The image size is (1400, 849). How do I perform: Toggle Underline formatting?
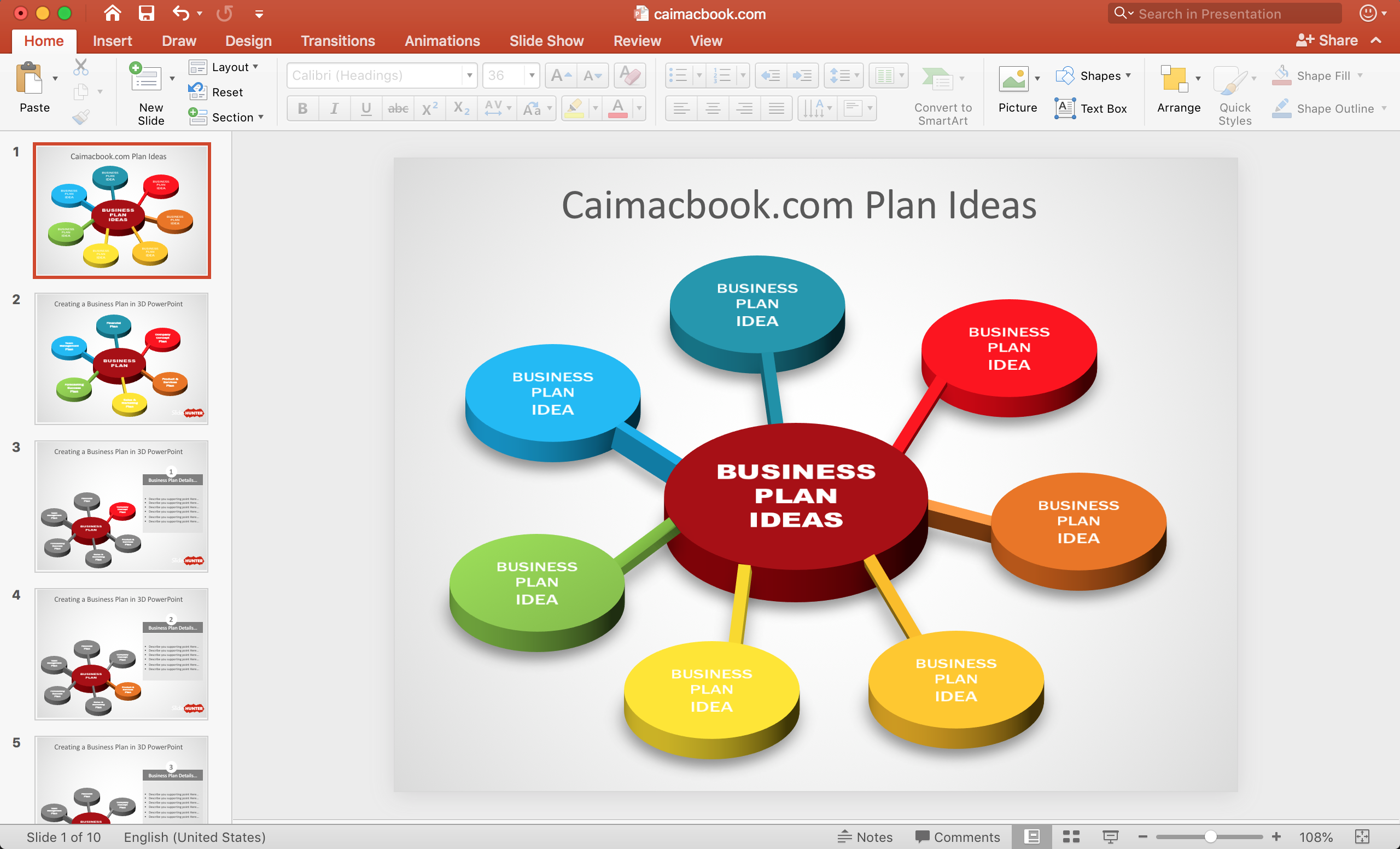point(366,108)
